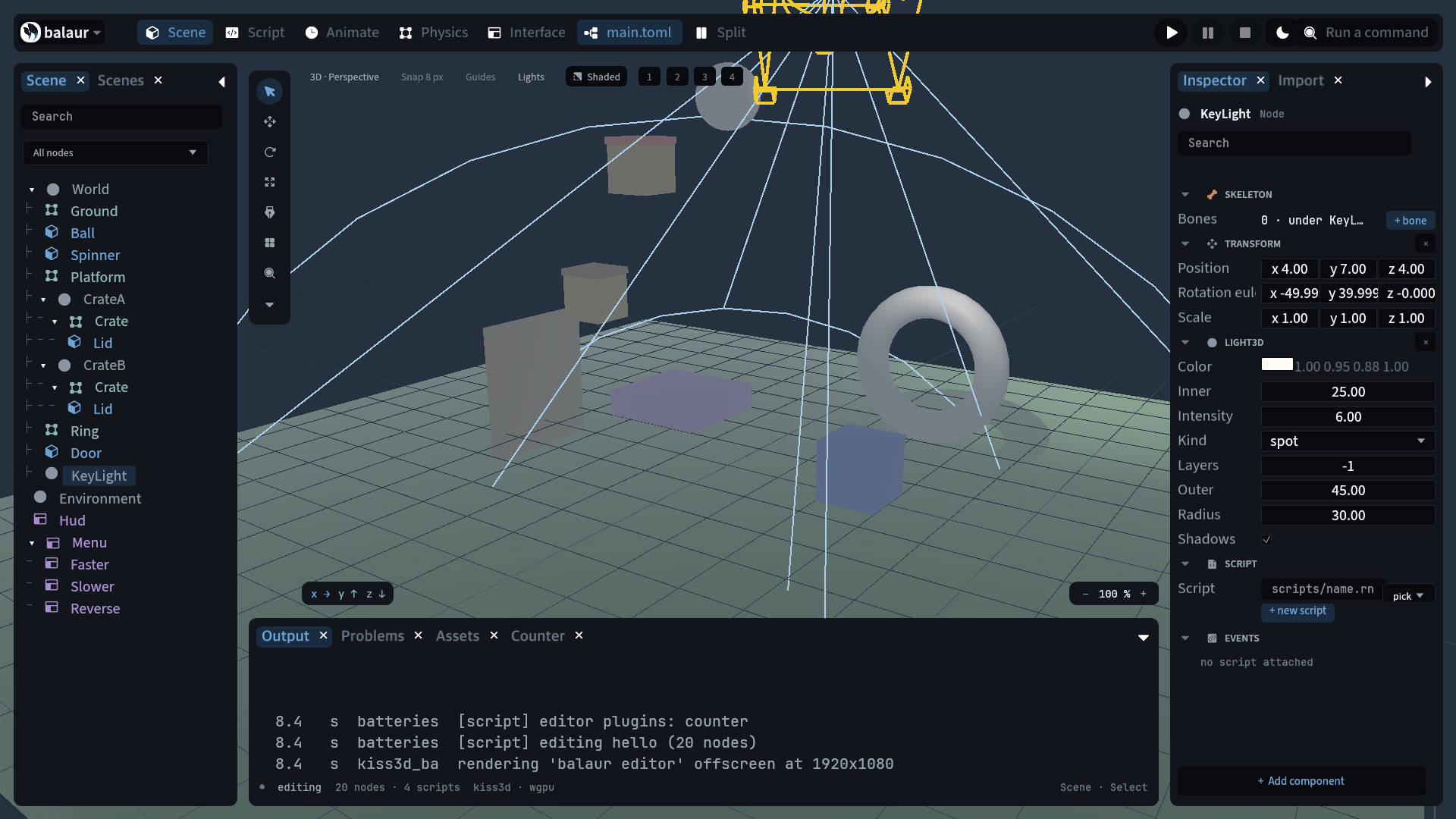The image size is (1456, 819).
Task: Zoom out with the minus button
Action: point(1085,594)
